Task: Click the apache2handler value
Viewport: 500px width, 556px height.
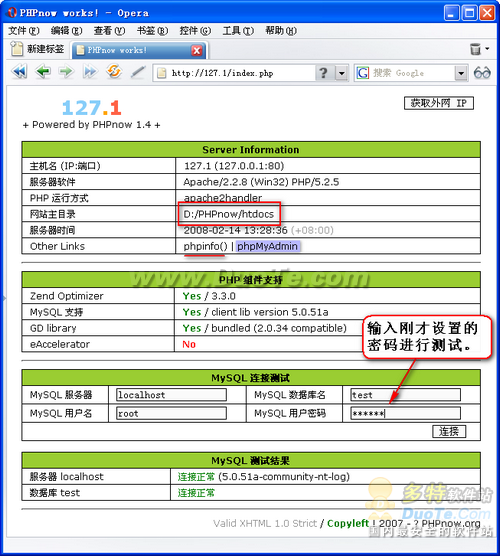Action: [x=223, y=198]
